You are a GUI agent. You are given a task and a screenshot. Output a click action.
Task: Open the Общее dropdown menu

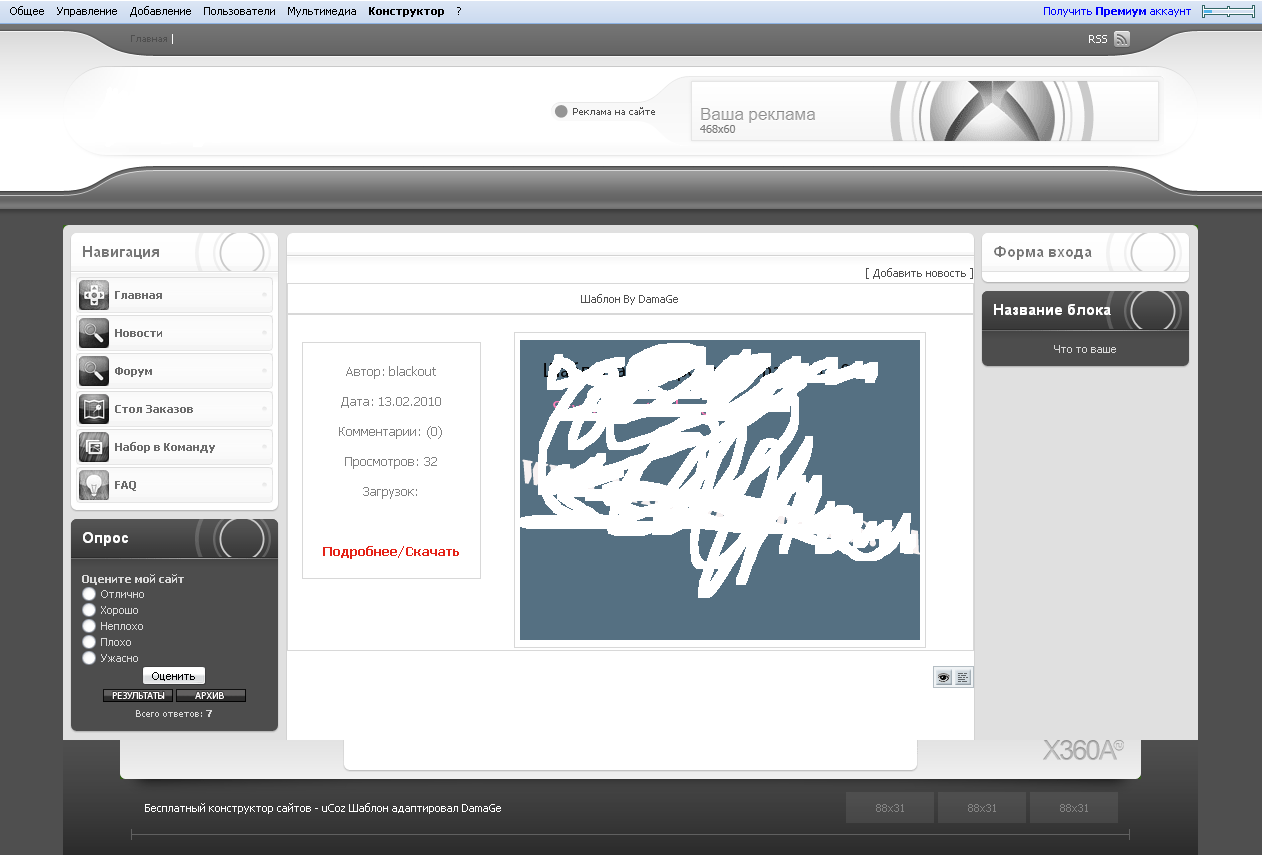pos(27,11)
